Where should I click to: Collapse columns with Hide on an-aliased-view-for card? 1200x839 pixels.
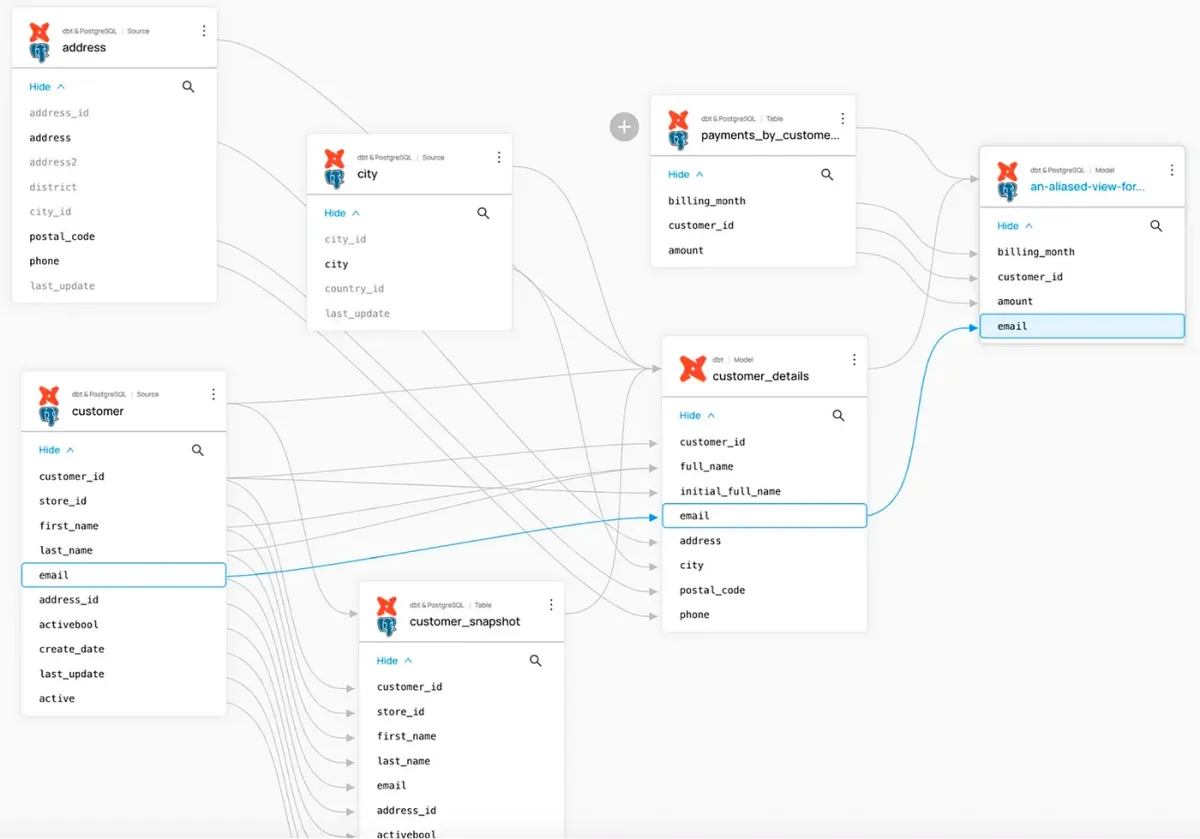point(1015,226)
